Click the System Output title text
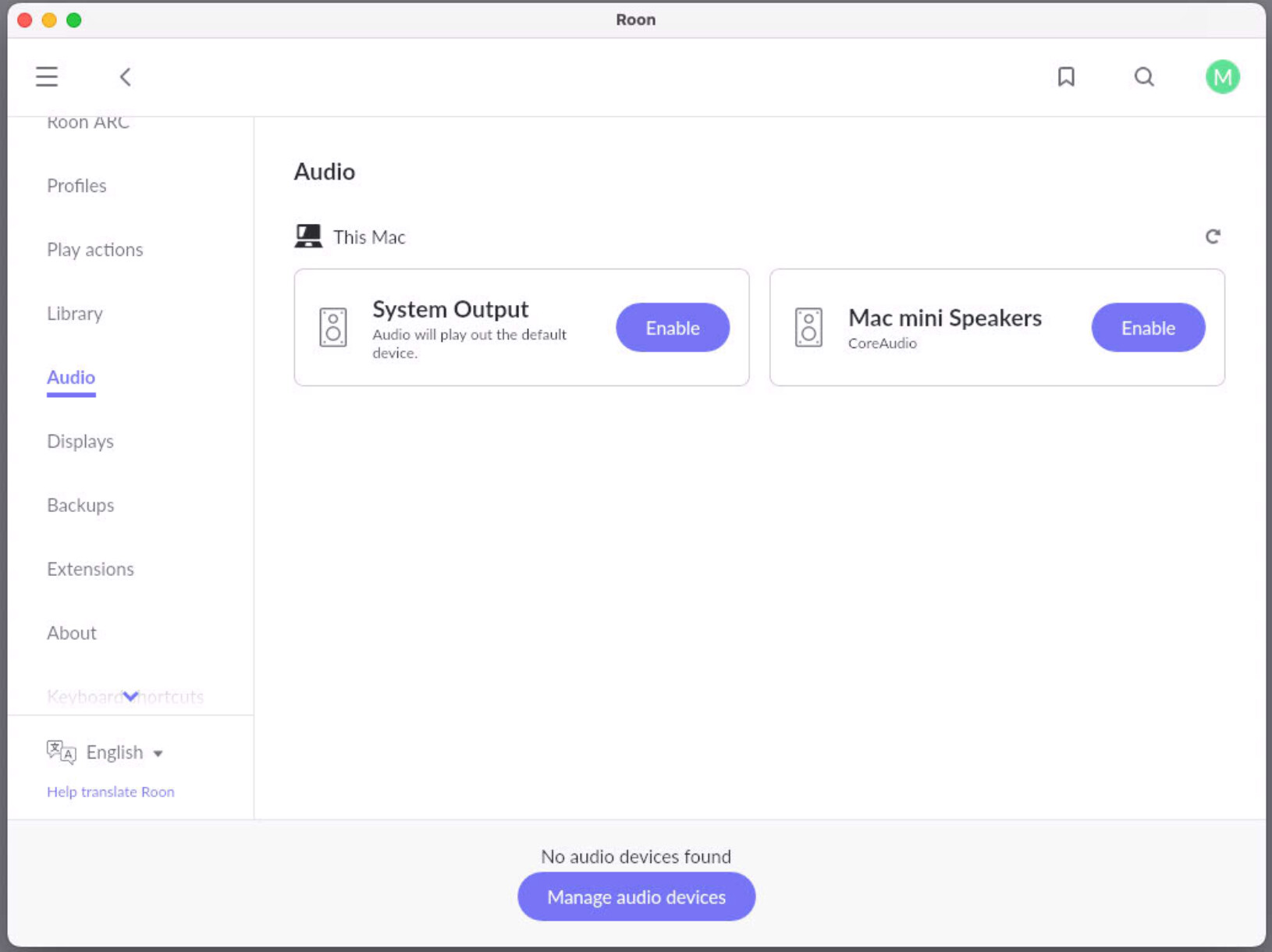 click(x=450, y=309)
